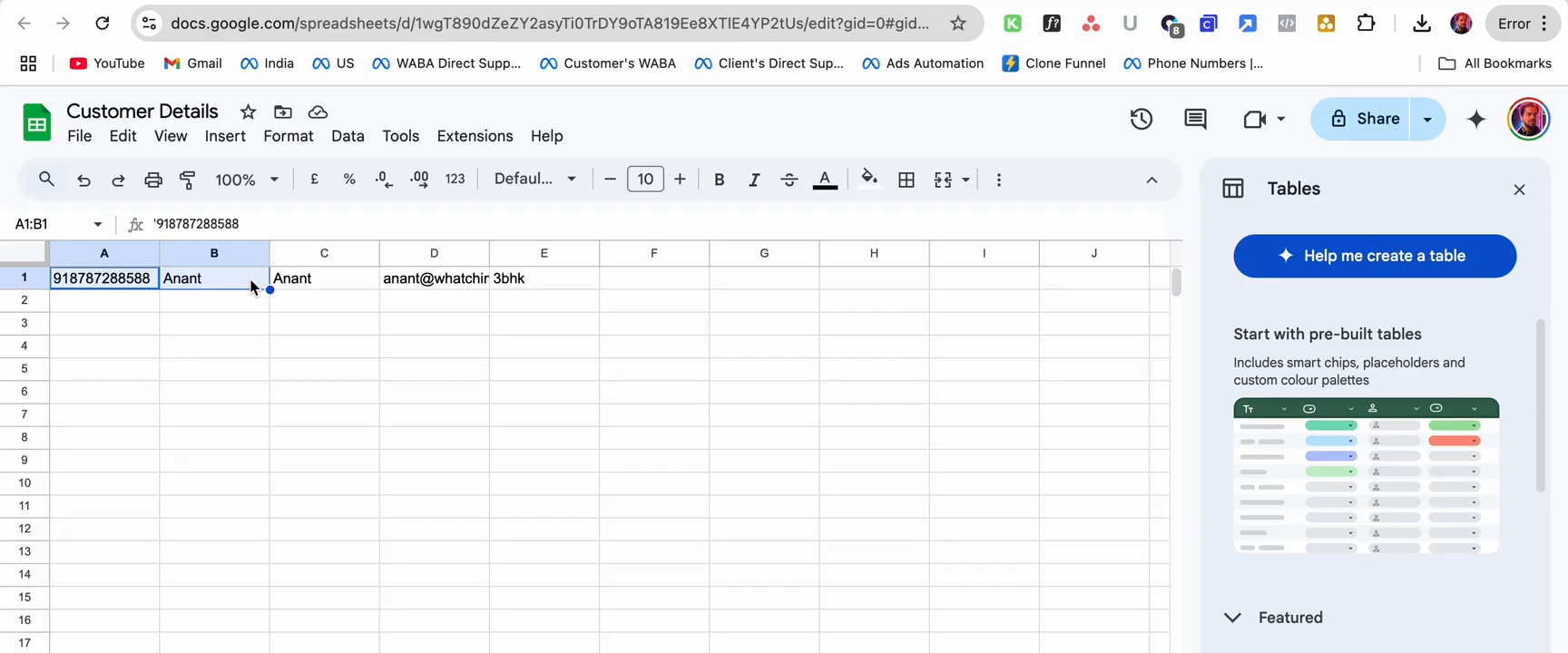Open the text colour picker

(825, 180)
